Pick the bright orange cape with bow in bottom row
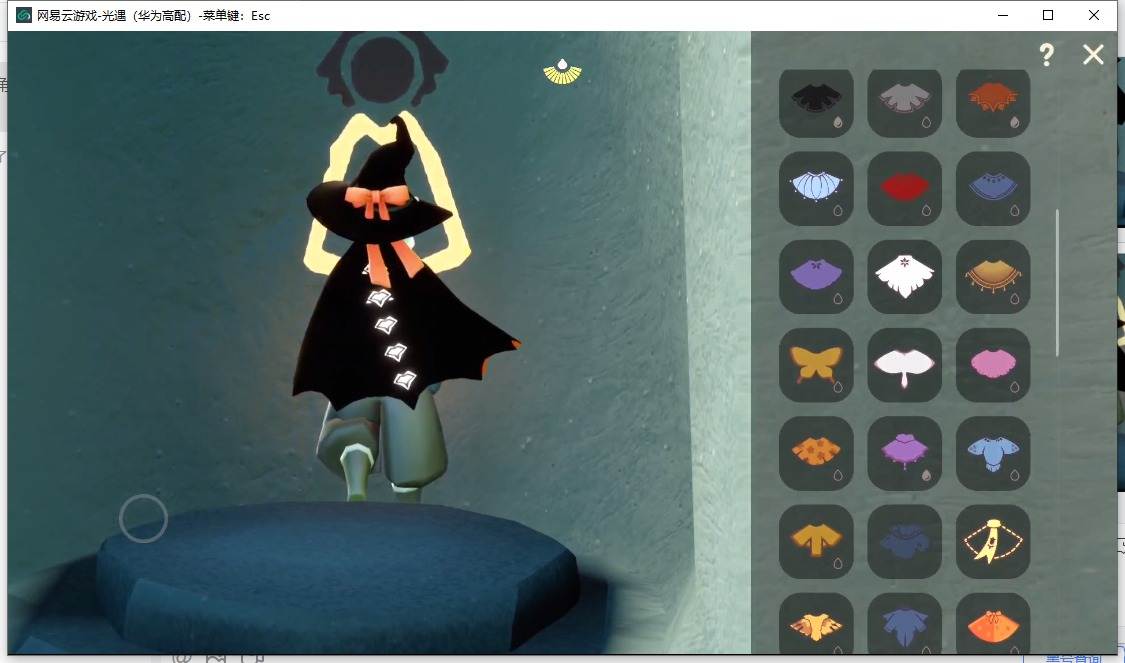Viewport: 1125px width, 663px height. point(993,624)
